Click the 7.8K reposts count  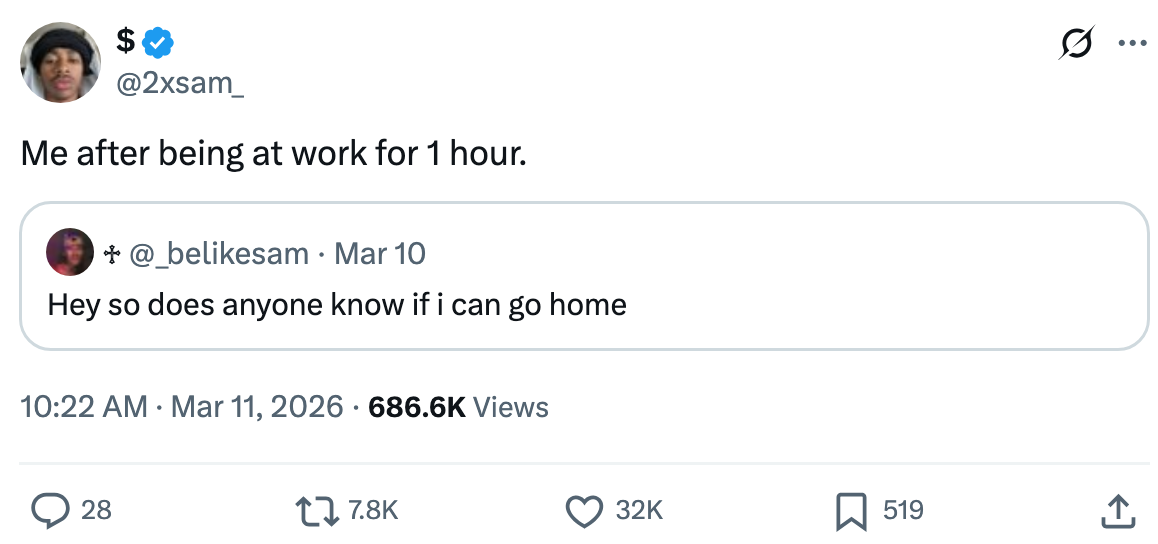376,510
